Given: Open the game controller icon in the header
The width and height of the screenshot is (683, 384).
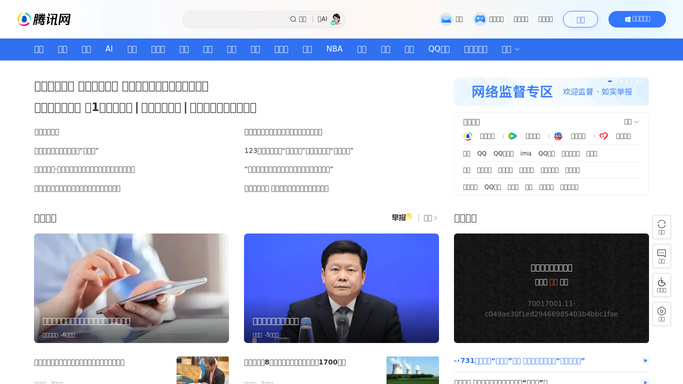Looking at the screenshot, I should click(x=480, y=19).
